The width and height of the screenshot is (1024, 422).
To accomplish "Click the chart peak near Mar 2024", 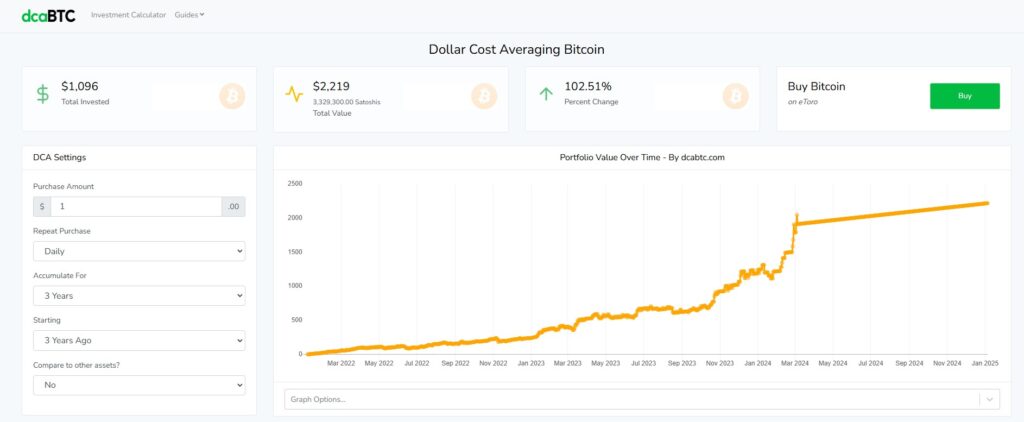I will 796,215.
